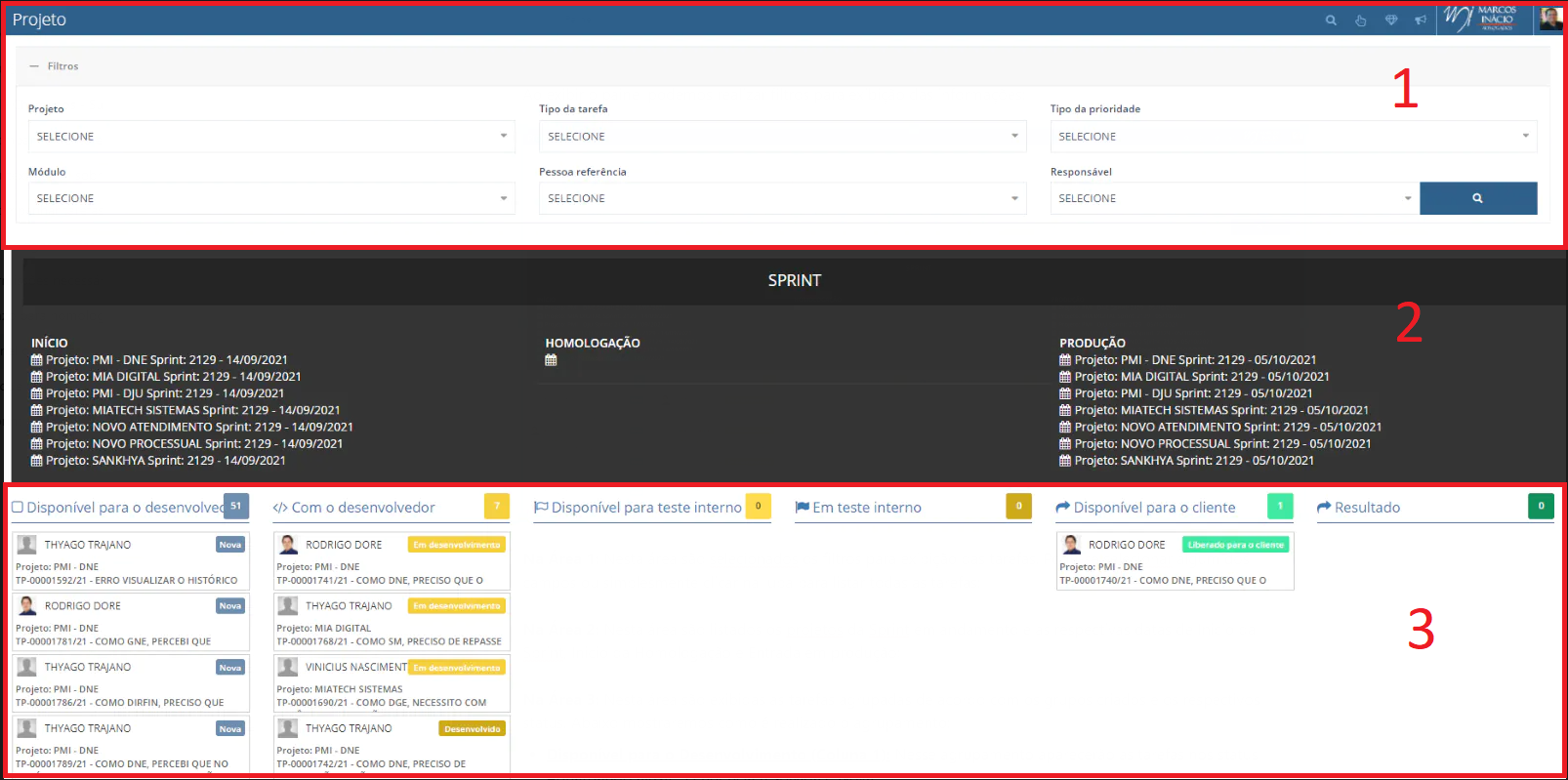
Task: Click flag icon beside Disponível para teste interno
Action: tap(541, 508)
